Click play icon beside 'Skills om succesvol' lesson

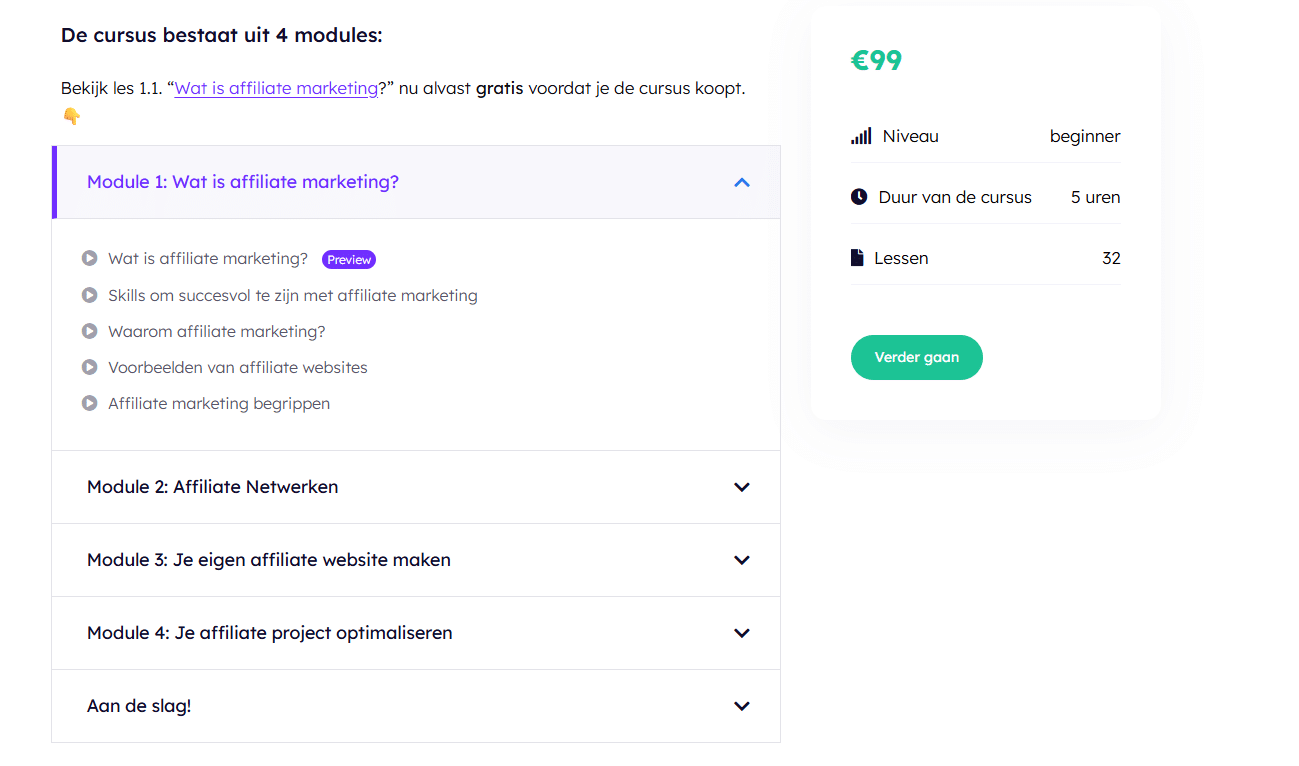90,295
